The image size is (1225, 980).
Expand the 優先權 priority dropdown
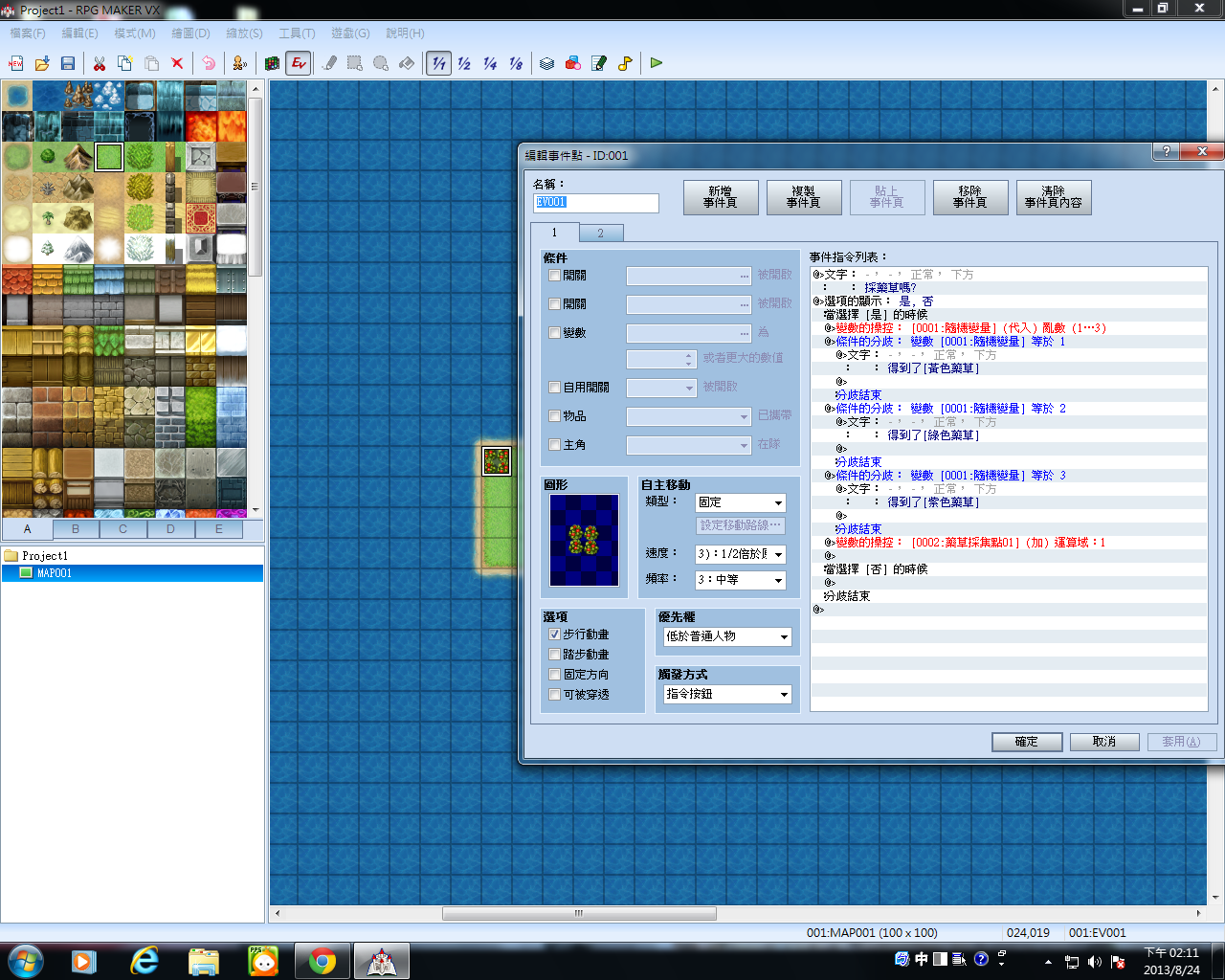point(727,636)
